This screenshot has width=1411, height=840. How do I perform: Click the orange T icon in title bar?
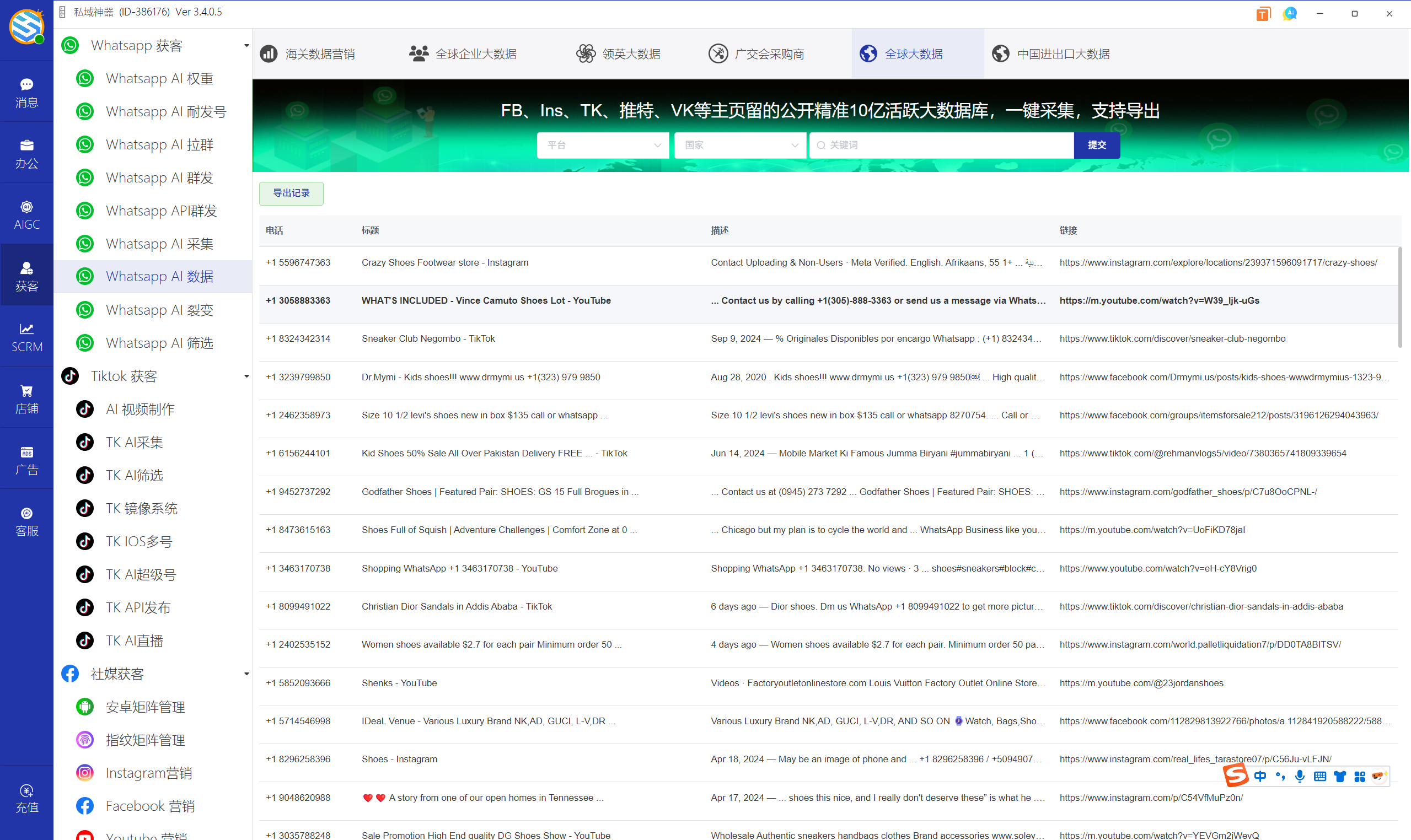tap(1263, 14)
